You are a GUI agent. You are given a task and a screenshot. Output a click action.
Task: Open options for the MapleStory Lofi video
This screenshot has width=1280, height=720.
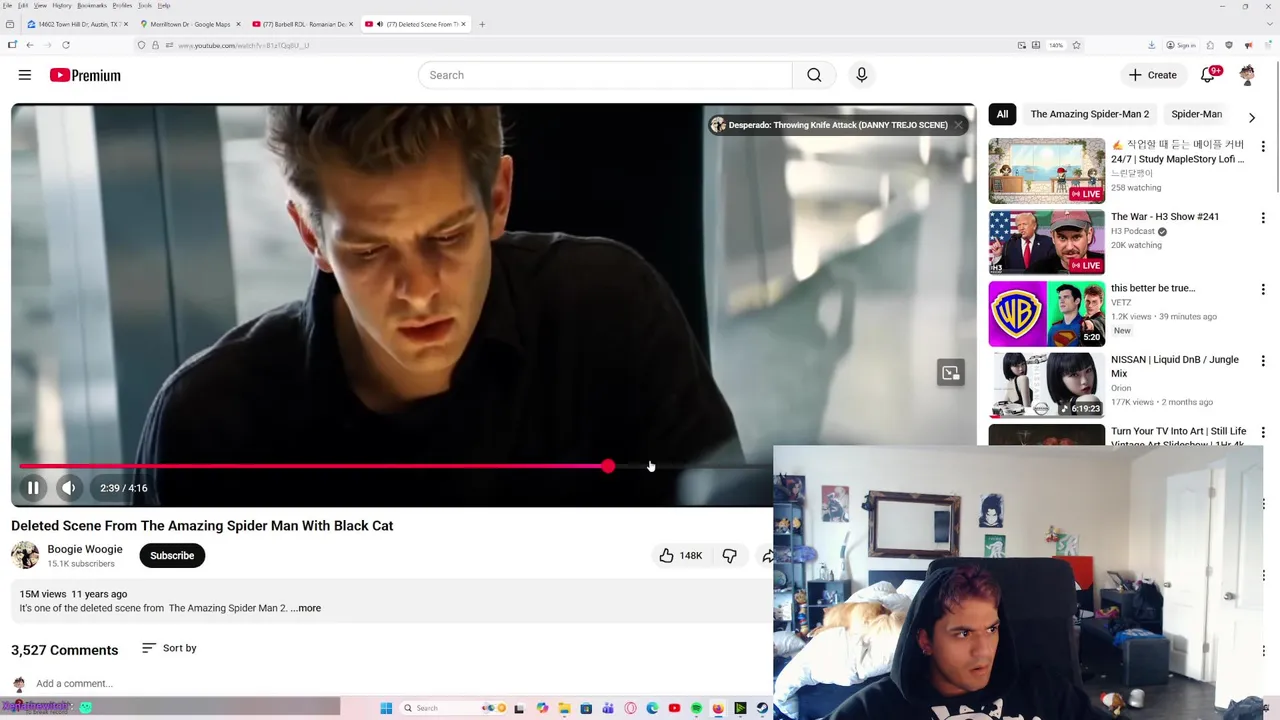pyautogui.click(x=1262, y=146)
